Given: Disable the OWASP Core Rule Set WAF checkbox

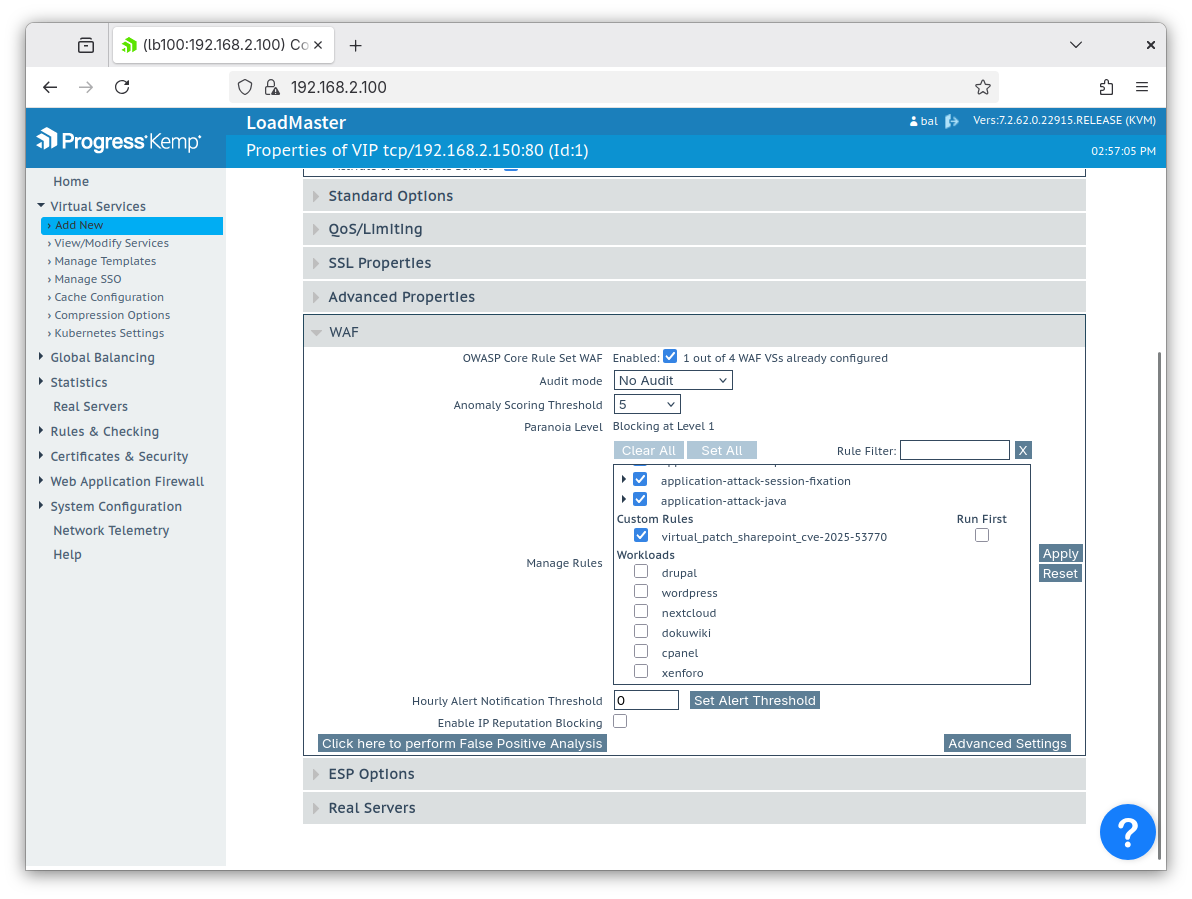Looking at the screenshot, I should pyautogui.click(x=670, y=356).
